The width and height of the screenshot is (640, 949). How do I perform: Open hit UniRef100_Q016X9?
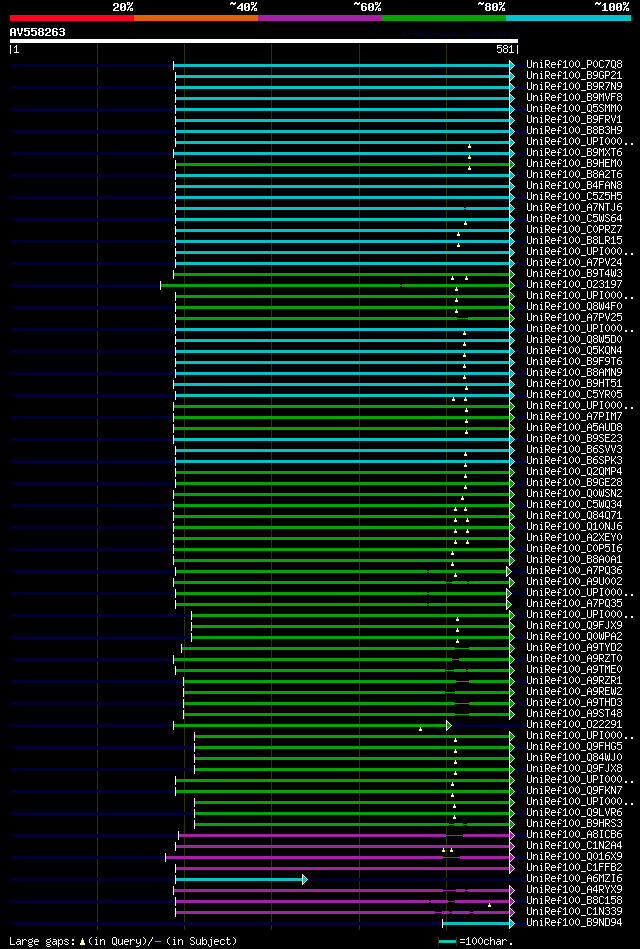pos(574,858)
